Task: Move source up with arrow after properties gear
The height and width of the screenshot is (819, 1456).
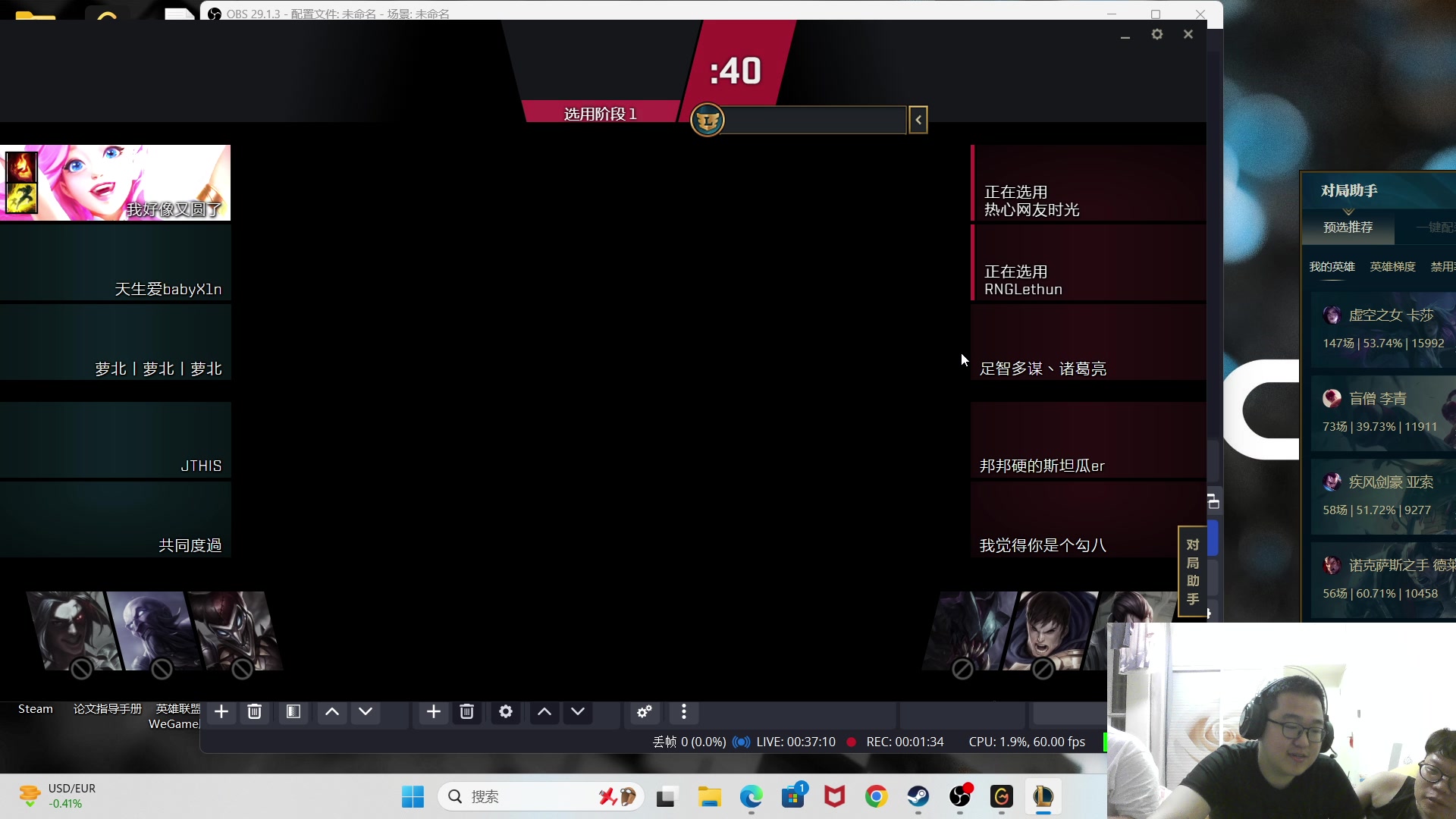Action: click(x=544, y=711)
